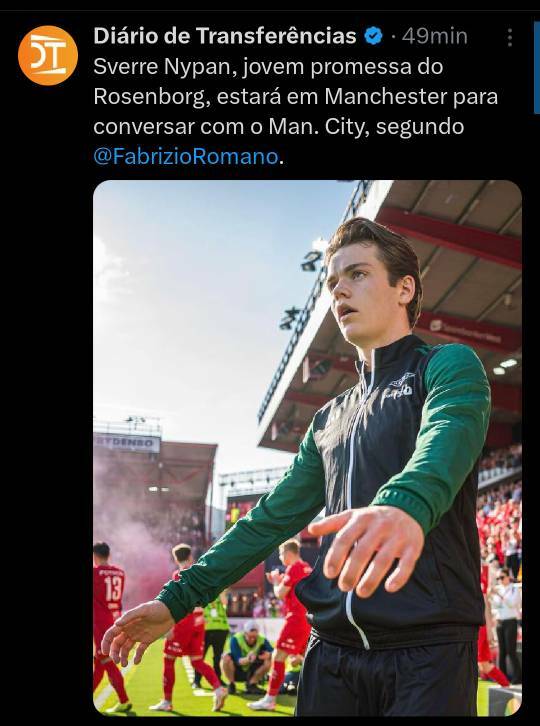
Task: Open the attached photo of the player
Action: 308,448
